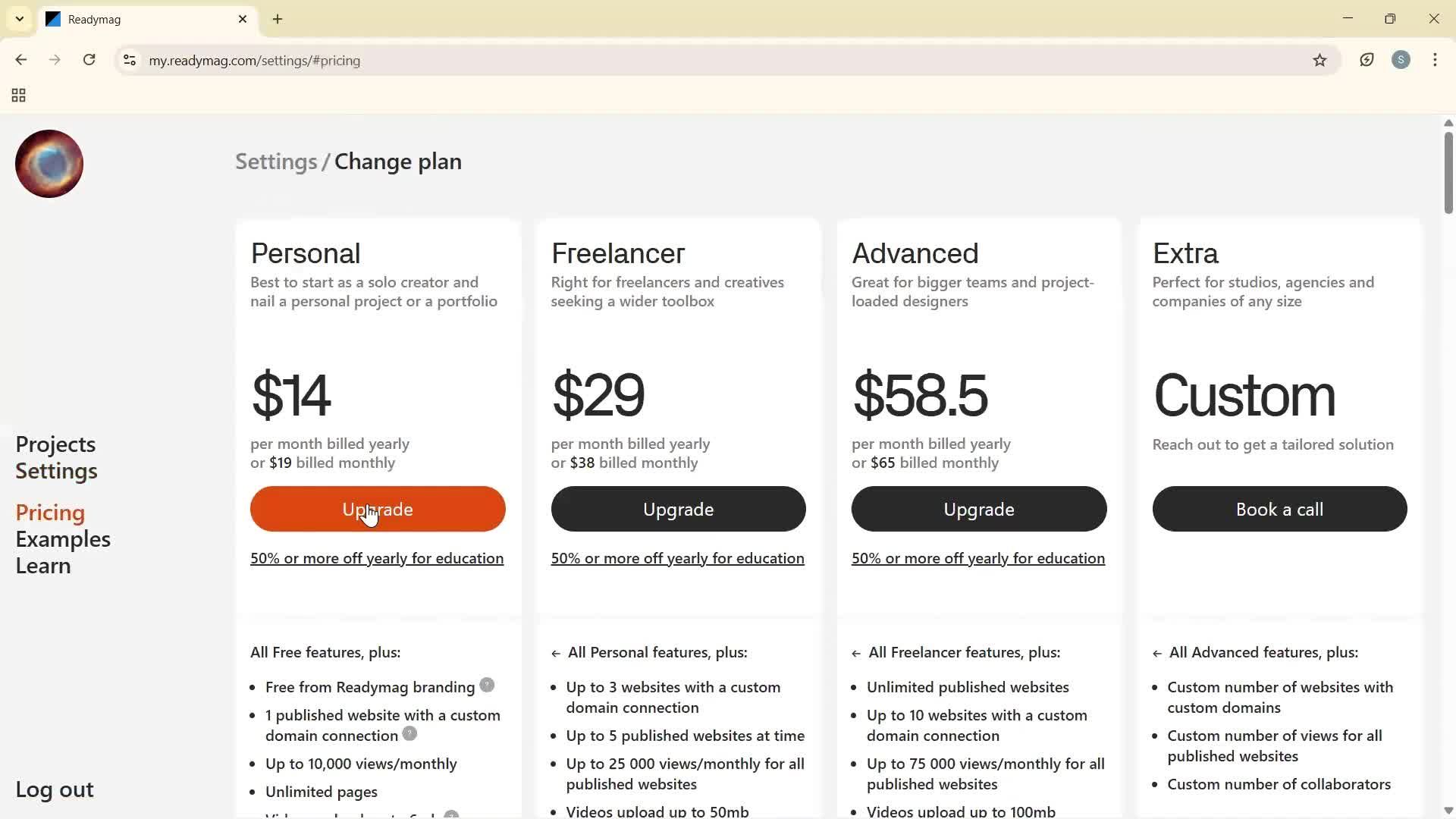Open the browser three-dot menu
The width and height of the screenshot is (1456, 819).
(1435, 60)
